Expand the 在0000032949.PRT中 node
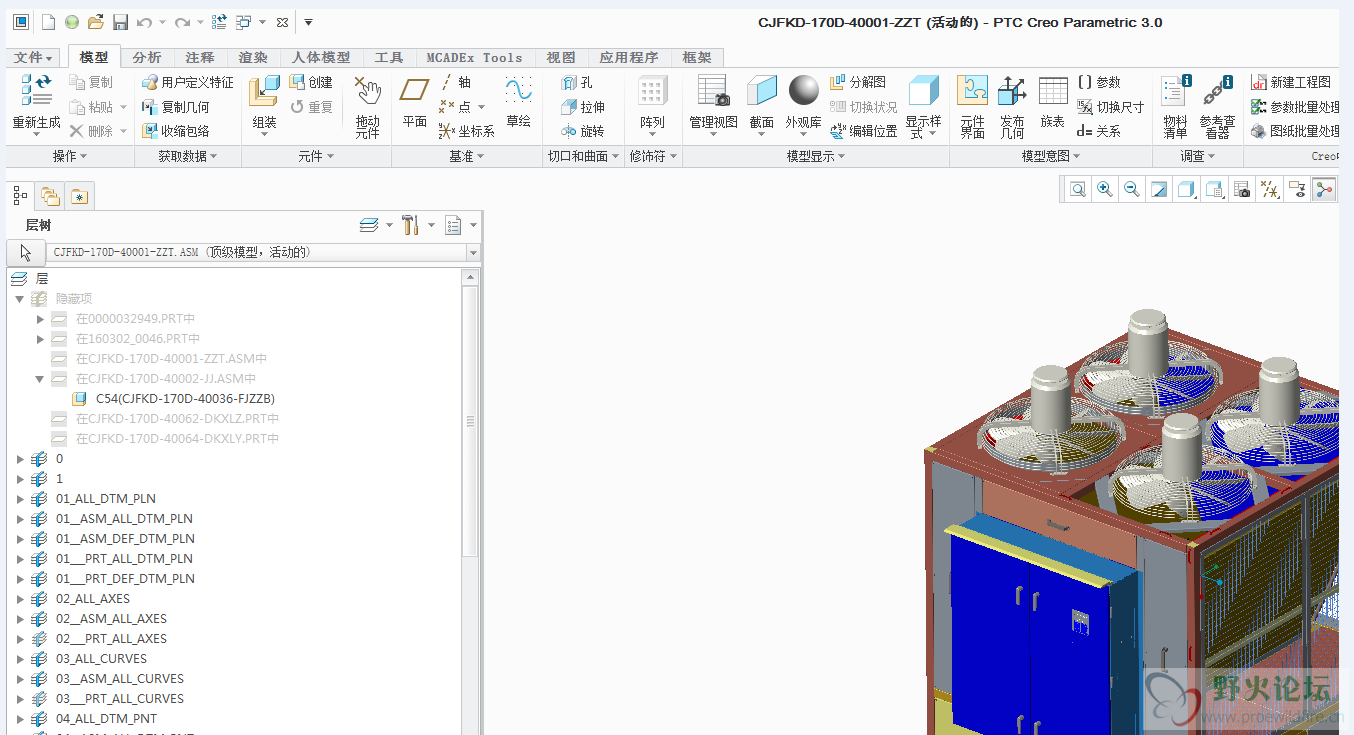The height and width of the screenshot is (735, 1354). 40,318
